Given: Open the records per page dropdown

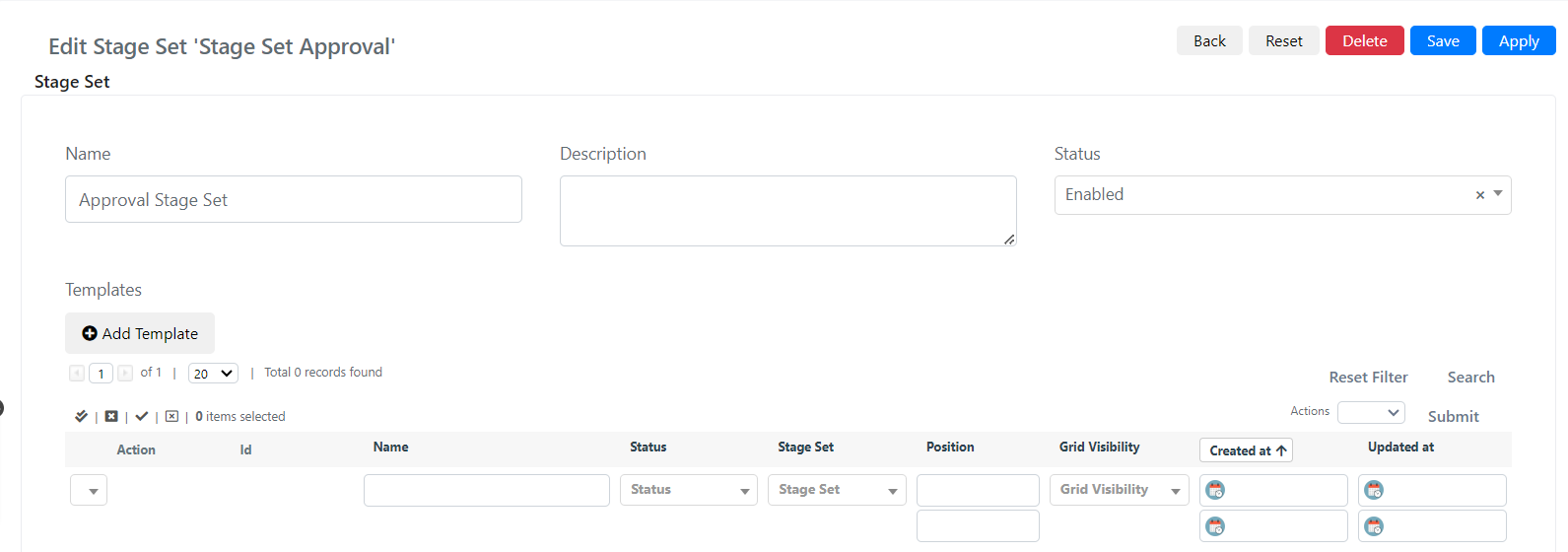Looking at the screenshot, I should [x=213, y=374].
